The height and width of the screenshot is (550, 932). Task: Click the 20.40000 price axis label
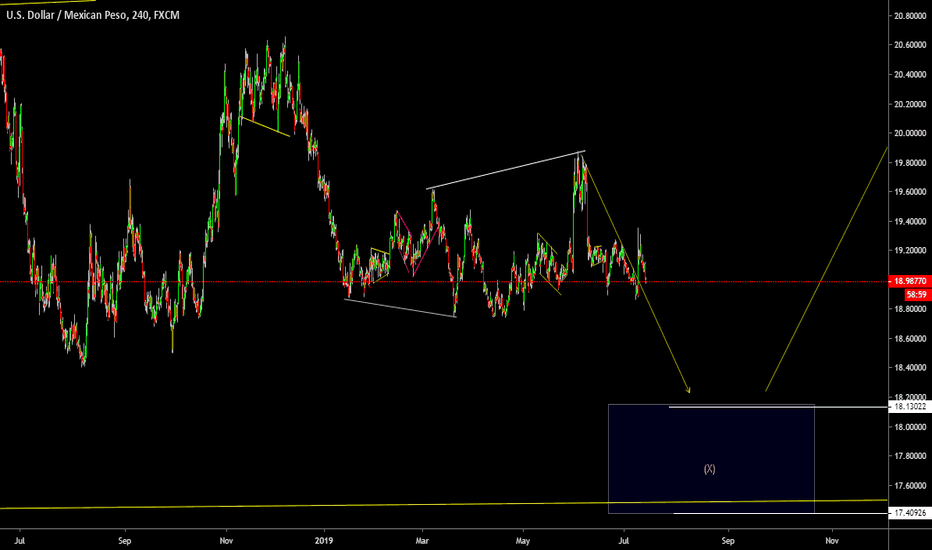[910, 75]
